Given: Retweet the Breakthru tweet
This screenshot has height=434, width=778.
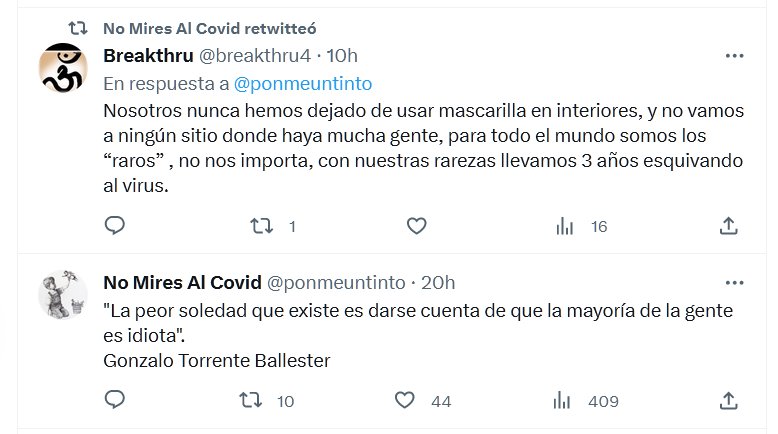Looking at the screenshot, I should pos(259,227).
